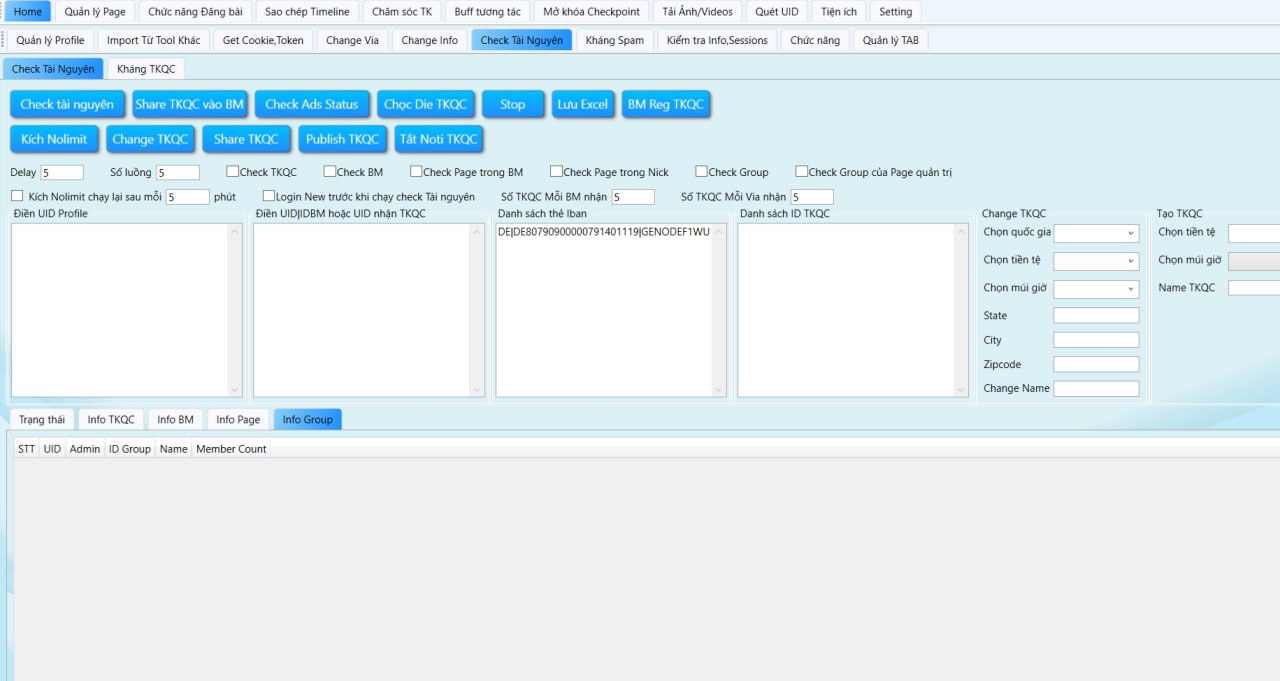
Task: Click the Zipcode input field
Action: 1096,365
